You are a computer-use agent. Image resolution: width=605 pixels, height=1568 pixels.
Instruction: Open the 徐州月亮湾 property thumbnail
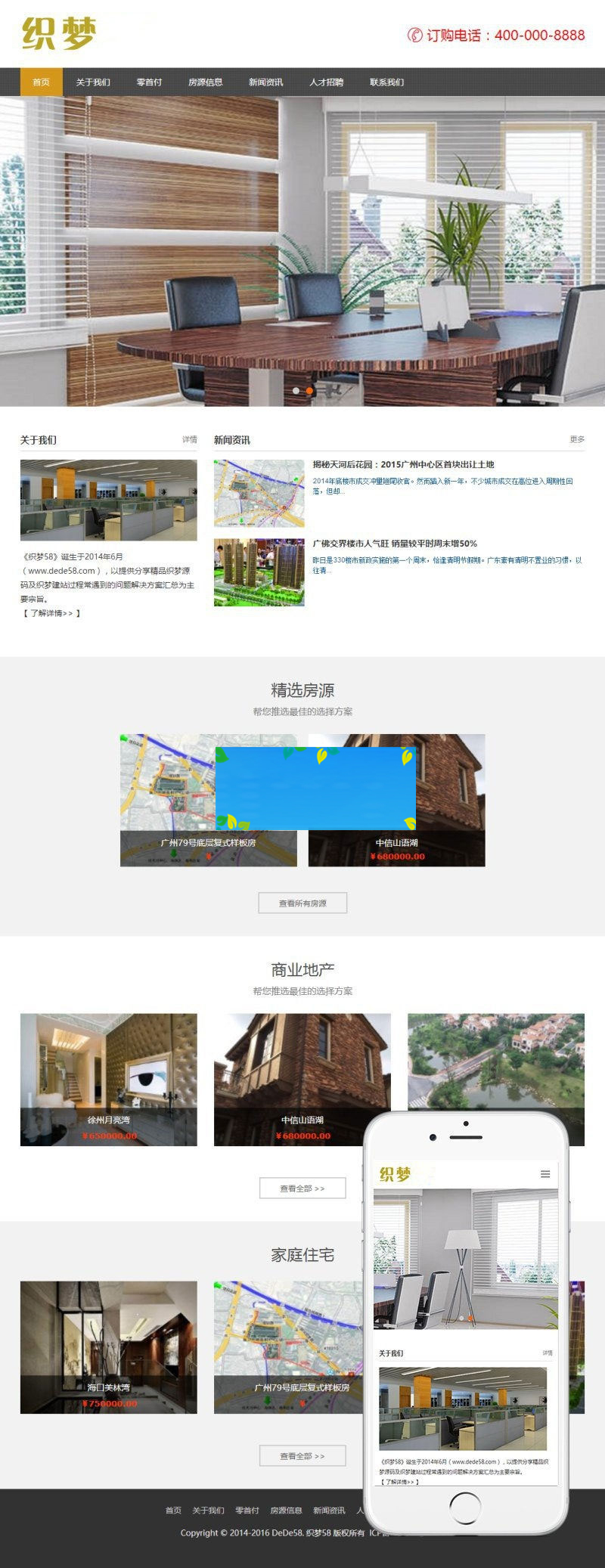point(108,1079)
